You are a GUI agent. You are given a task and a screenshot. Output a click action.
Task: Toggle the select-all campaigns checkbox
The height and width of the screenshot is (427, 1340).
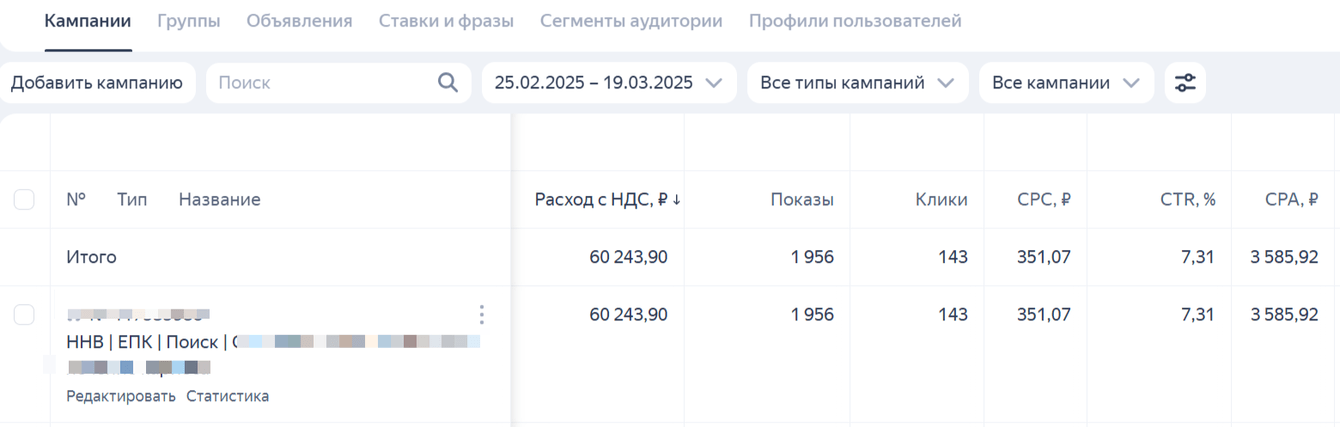(24, 200)
